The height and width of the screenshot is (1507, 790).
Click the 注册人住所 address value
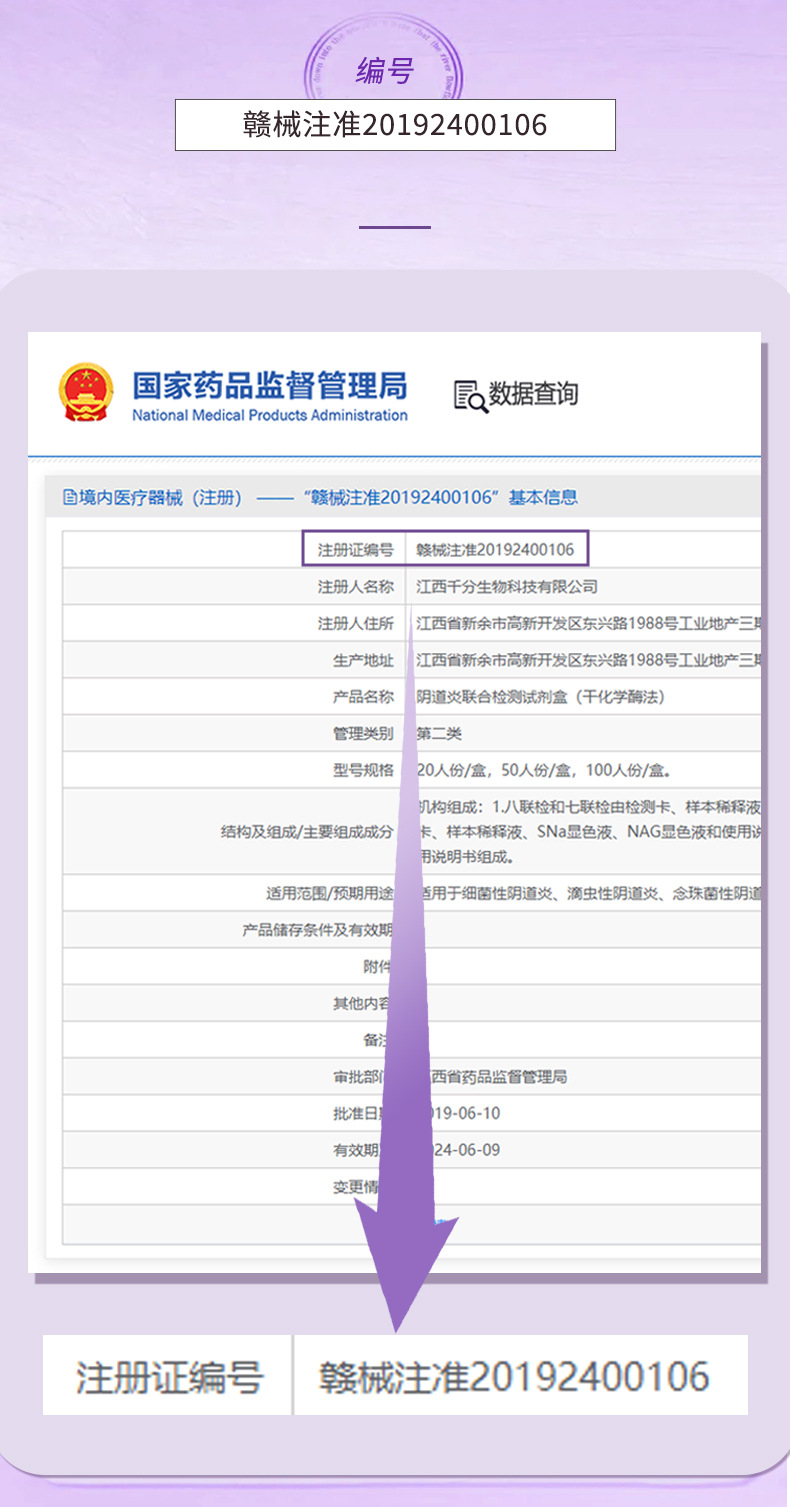tap(588, 624)
